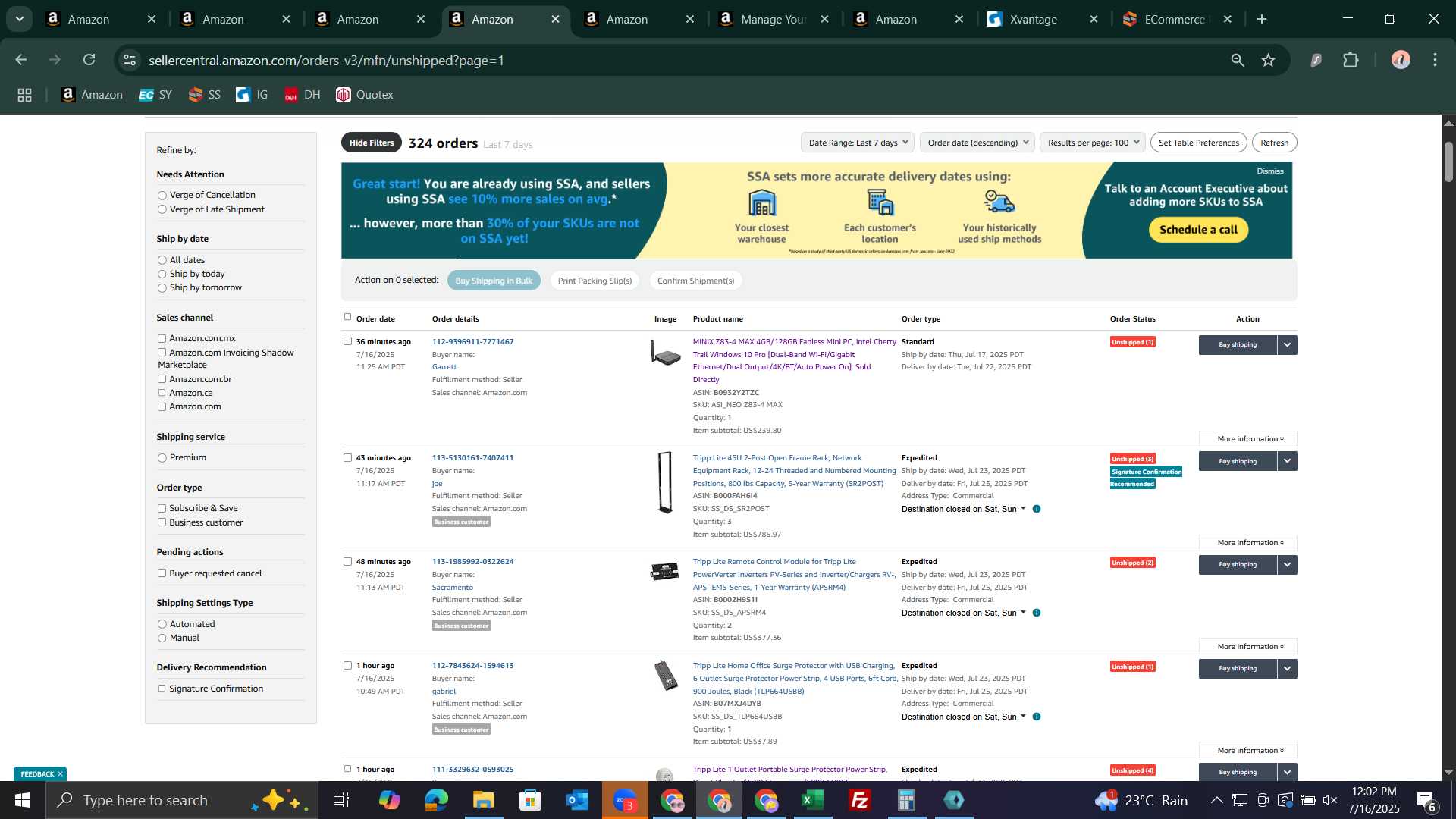
Task: Click the address bar URL field
Action: (x=675, y=60)
